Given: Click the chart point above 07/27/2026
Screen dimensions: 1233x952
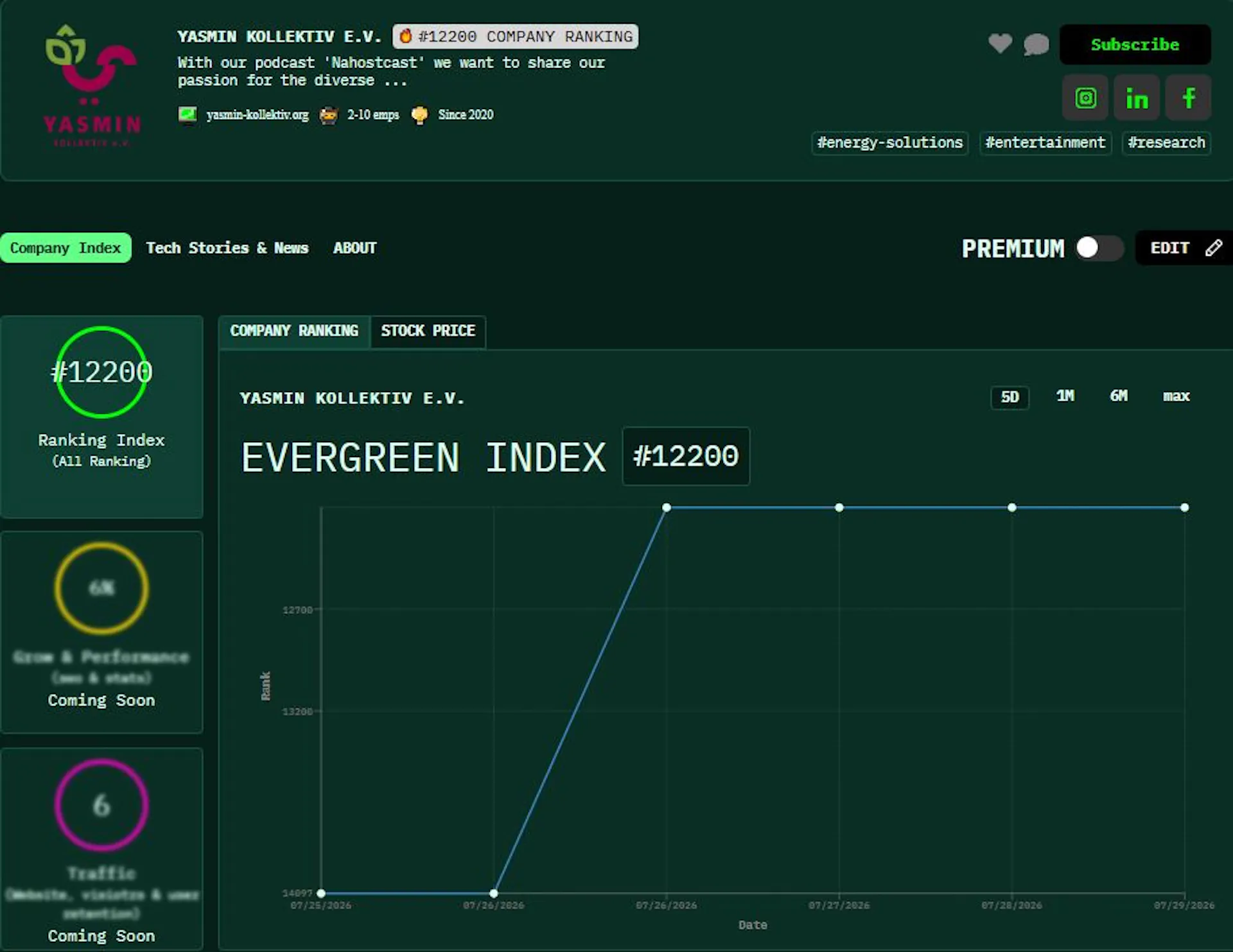Looking at the screenshot, I should click(839, 508).
